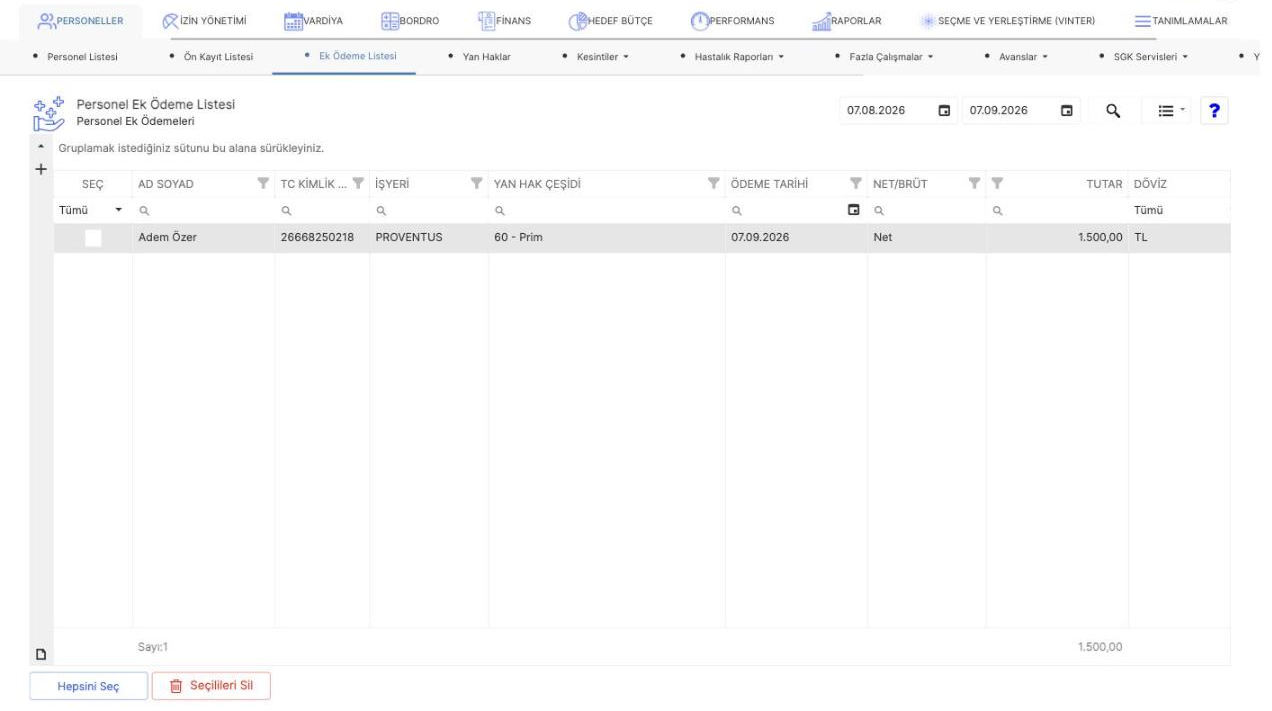Open the TUTAR column filter icon
The image size is (1272, 711).
tap(997, 183)
